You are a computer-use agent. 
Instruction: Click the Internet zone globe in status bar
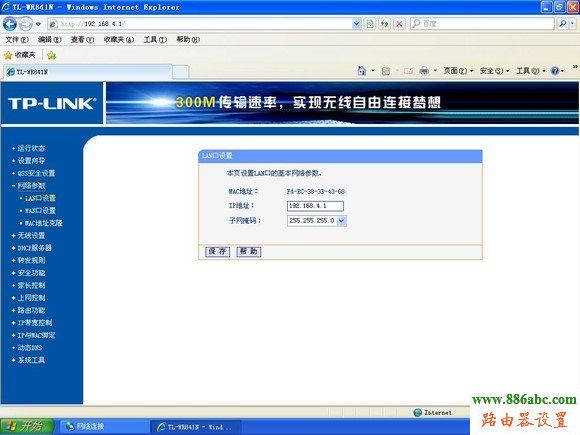pos(418,412)
